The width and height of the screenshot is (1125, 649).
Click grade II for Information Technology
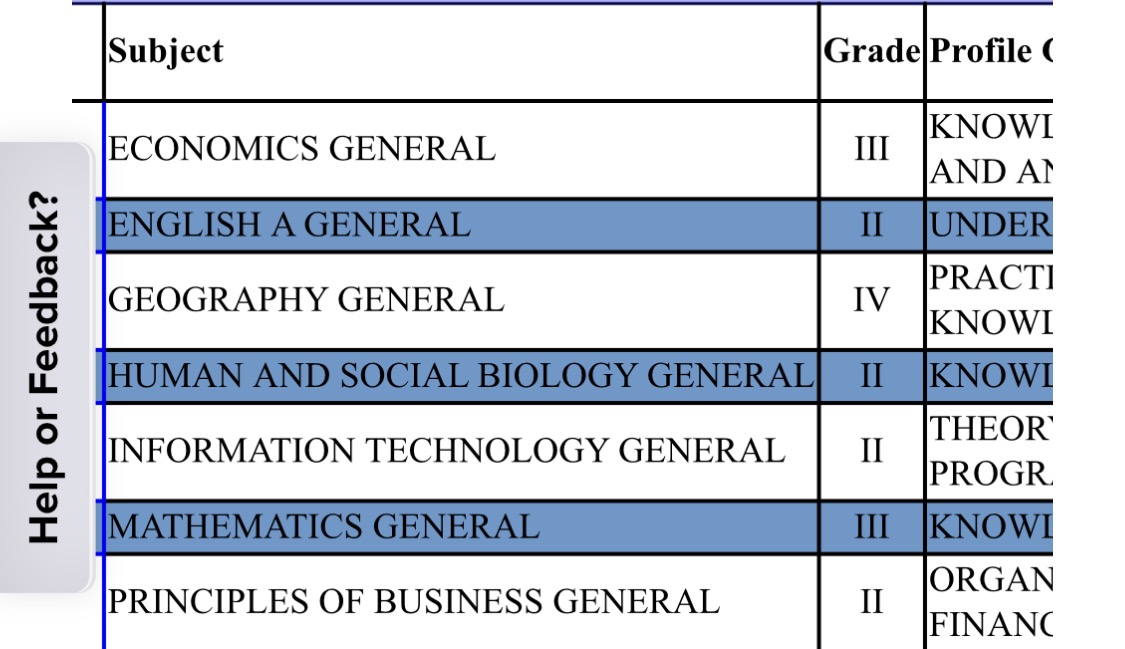tap(872, 452)
